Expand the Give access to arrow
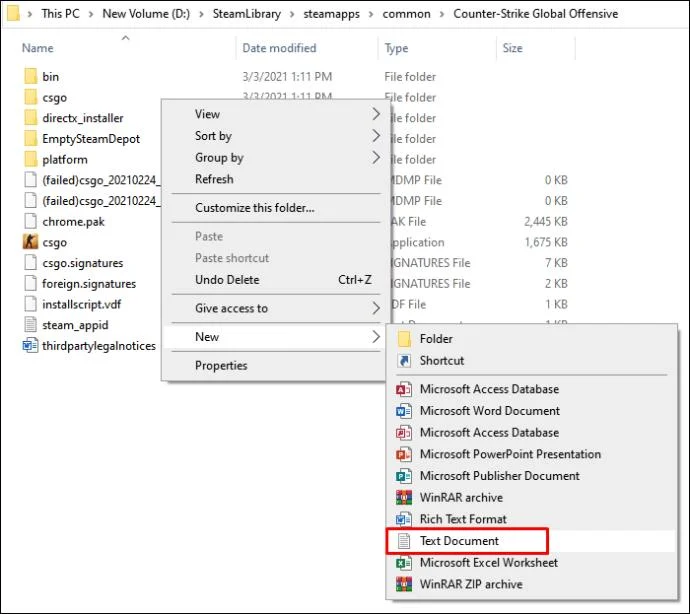Image resolution: width=690 pixels, height=614 pixels. tap(376, 308)
